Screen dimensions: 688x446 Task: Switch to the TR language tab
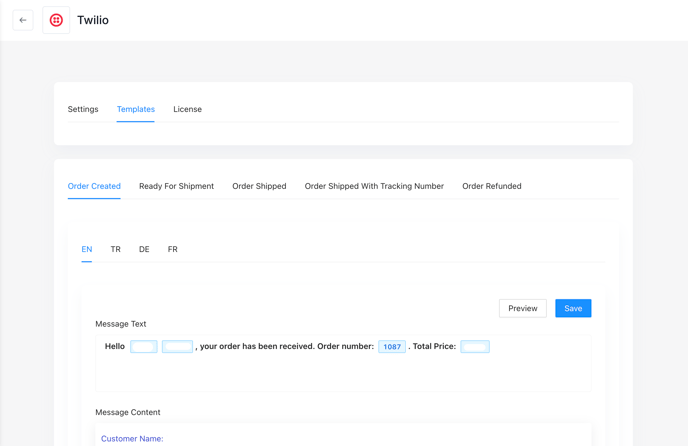tap(115, 249)
